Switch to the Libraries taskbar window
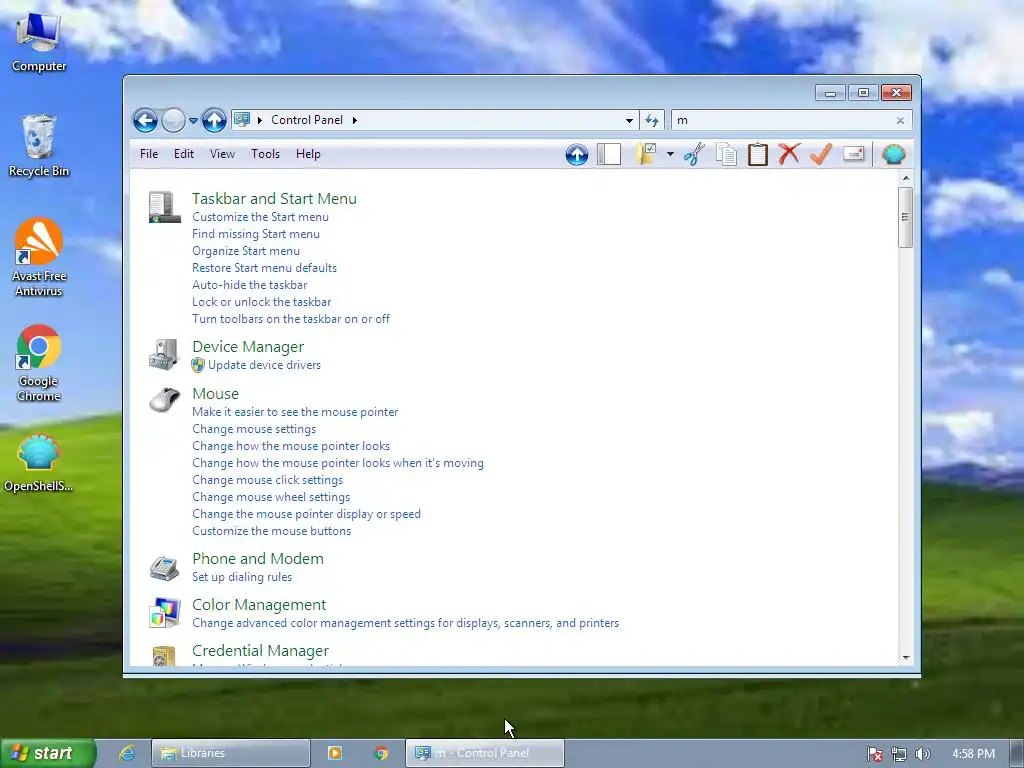The width and height of the screenshot is (1024, 768). click(231, 753)
